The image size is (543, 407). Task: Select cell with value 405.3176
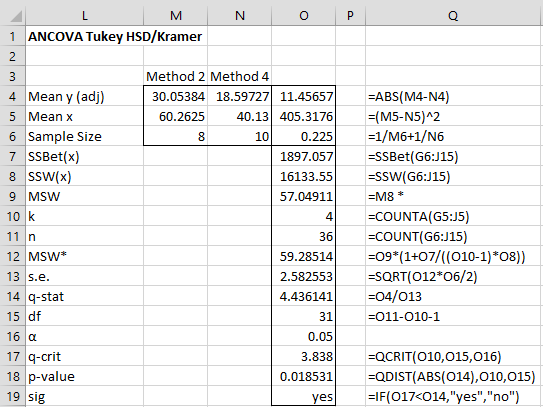303,116
